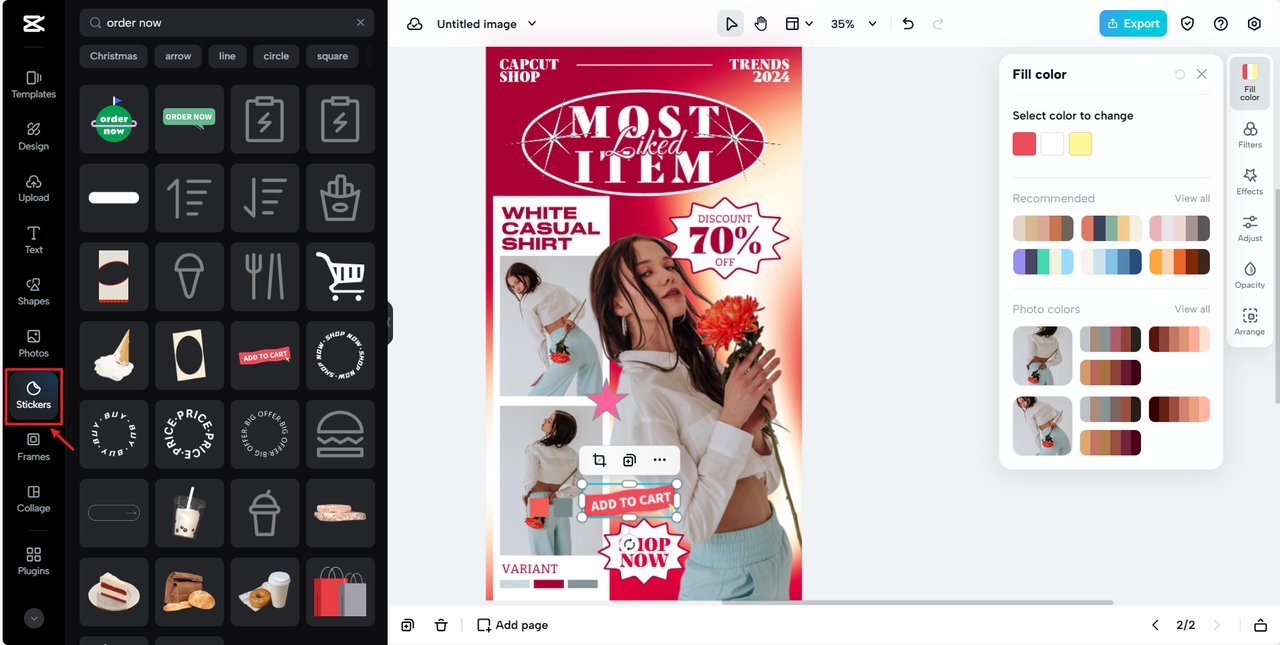This screenshot has height=645, width=1280.
Task: View all Photo colors
Action: point(1192,309)
